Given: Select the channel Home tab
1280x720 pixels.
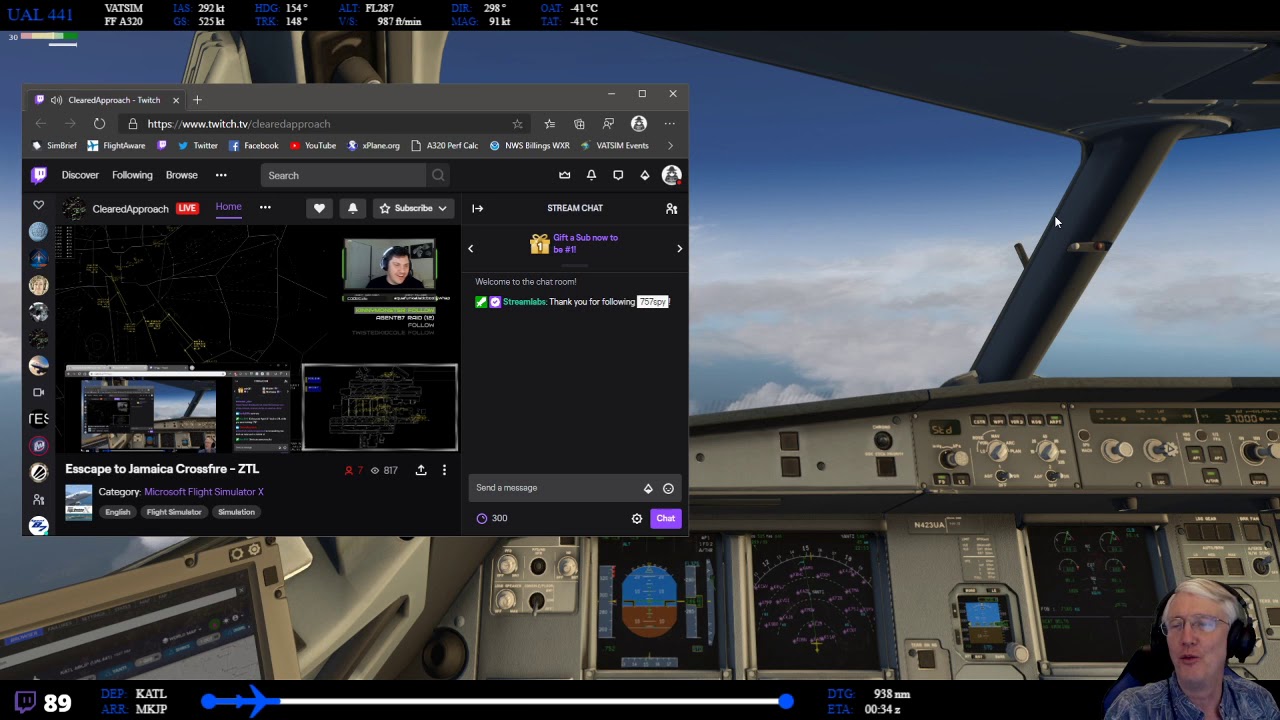Looking at the screenshot, I should click(228, 207).
